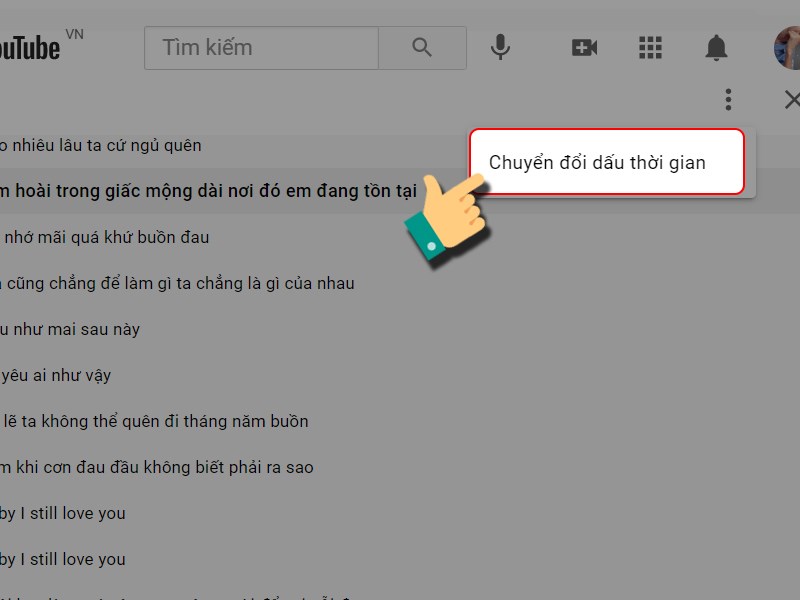Click the YouTube logo
This screenshot has height=600, width=800.
tap(30, 45)
